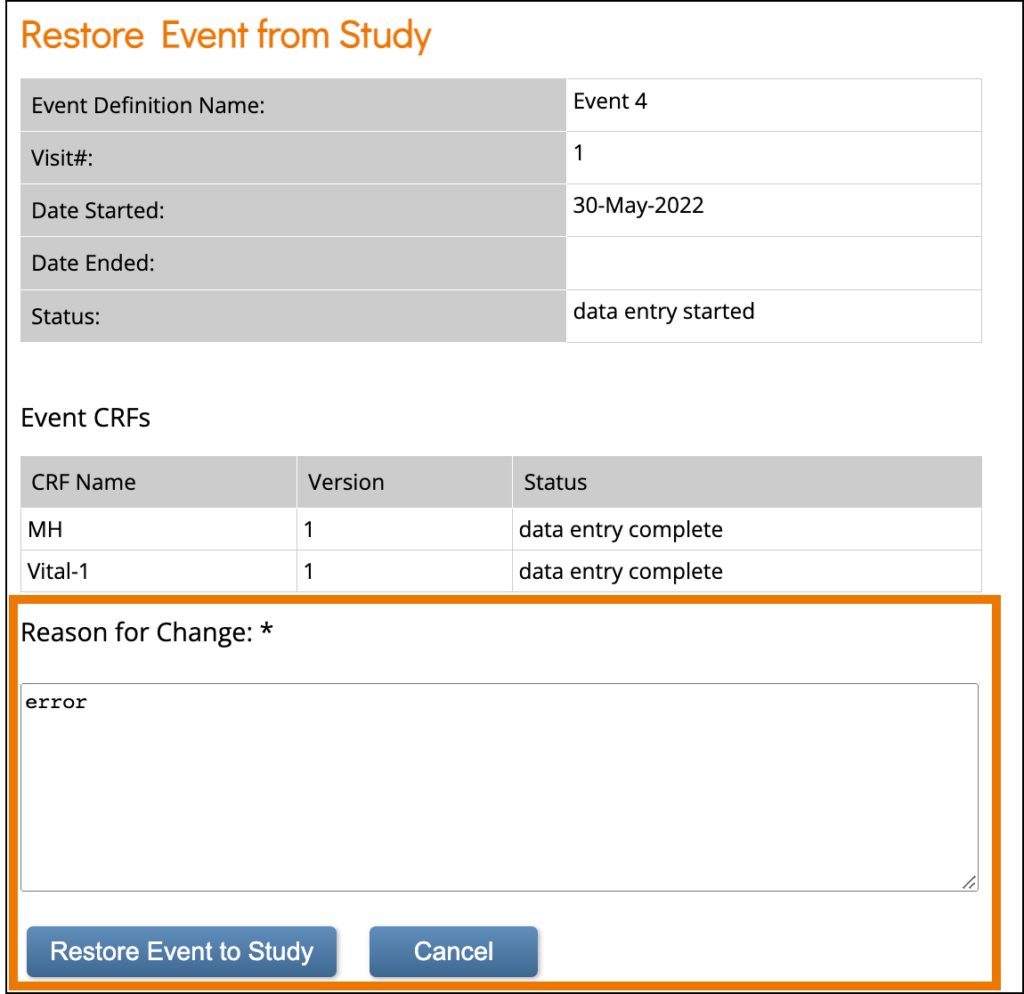The image size is (1024, 994).
Task: Click the Restore Event to Study button
Action: tap(181, 951)
